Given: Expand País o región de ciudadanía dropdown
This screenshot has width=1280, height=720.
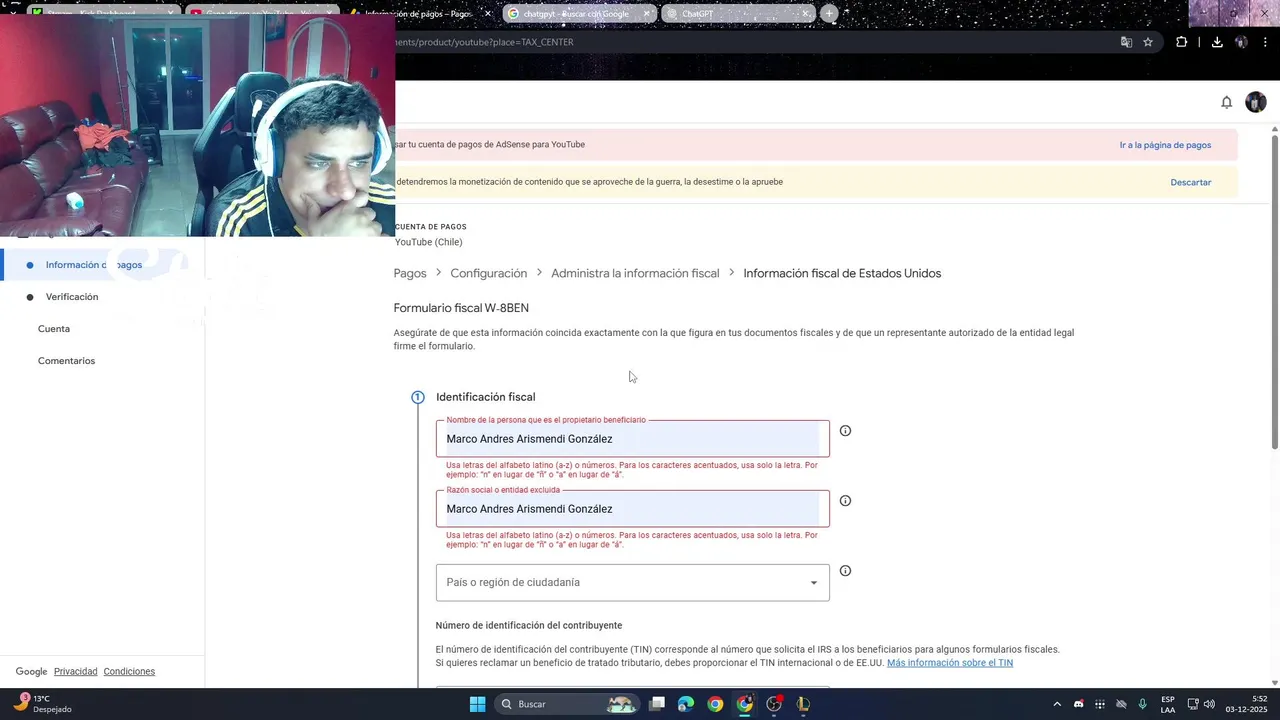Looking at the screenshot, I should pyautogui.click(x=632, y=582).
